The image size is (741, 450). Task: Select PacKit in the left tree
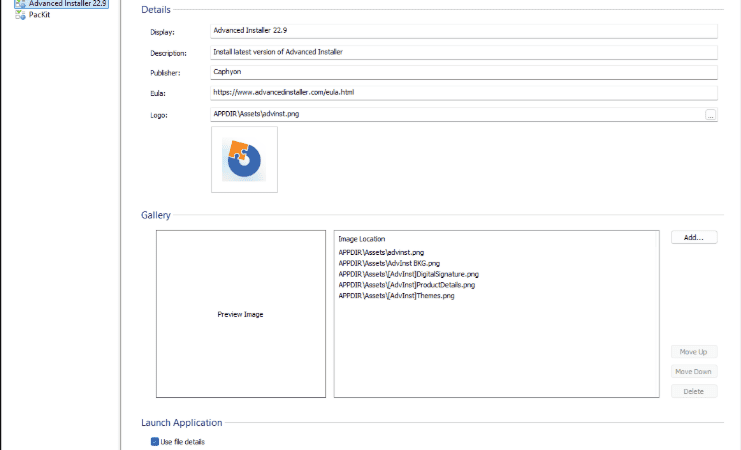click(39, 15)
